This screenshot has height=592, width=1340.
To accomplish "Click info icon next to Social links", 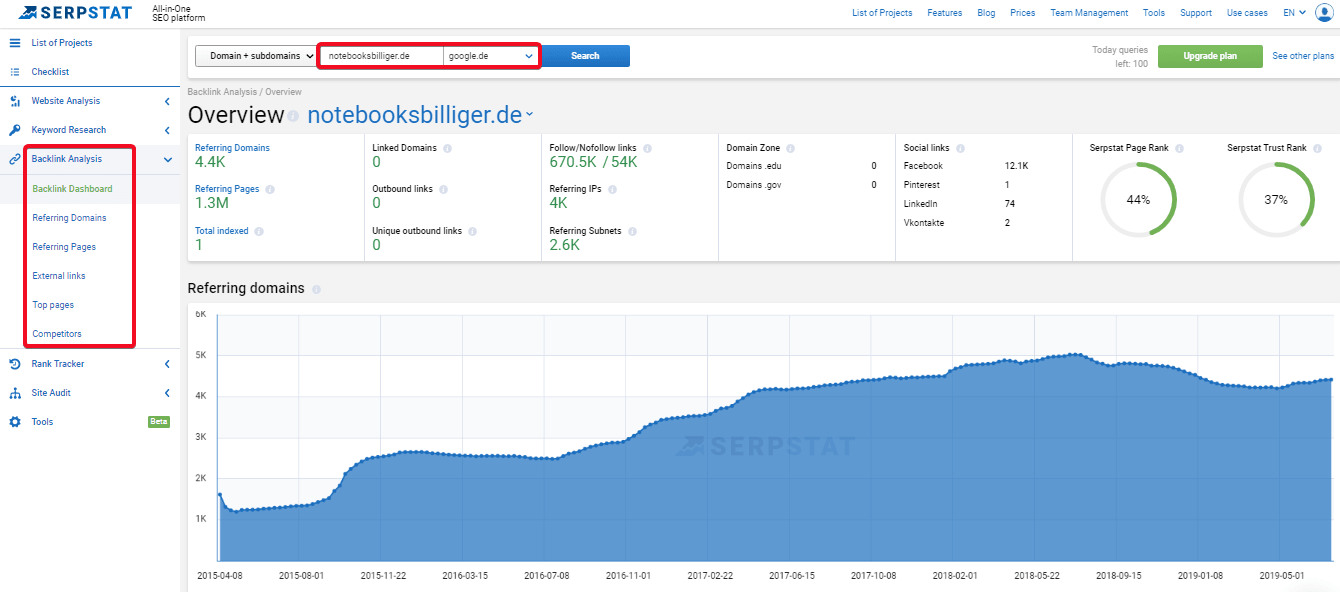I will click(x=960, y=148).
